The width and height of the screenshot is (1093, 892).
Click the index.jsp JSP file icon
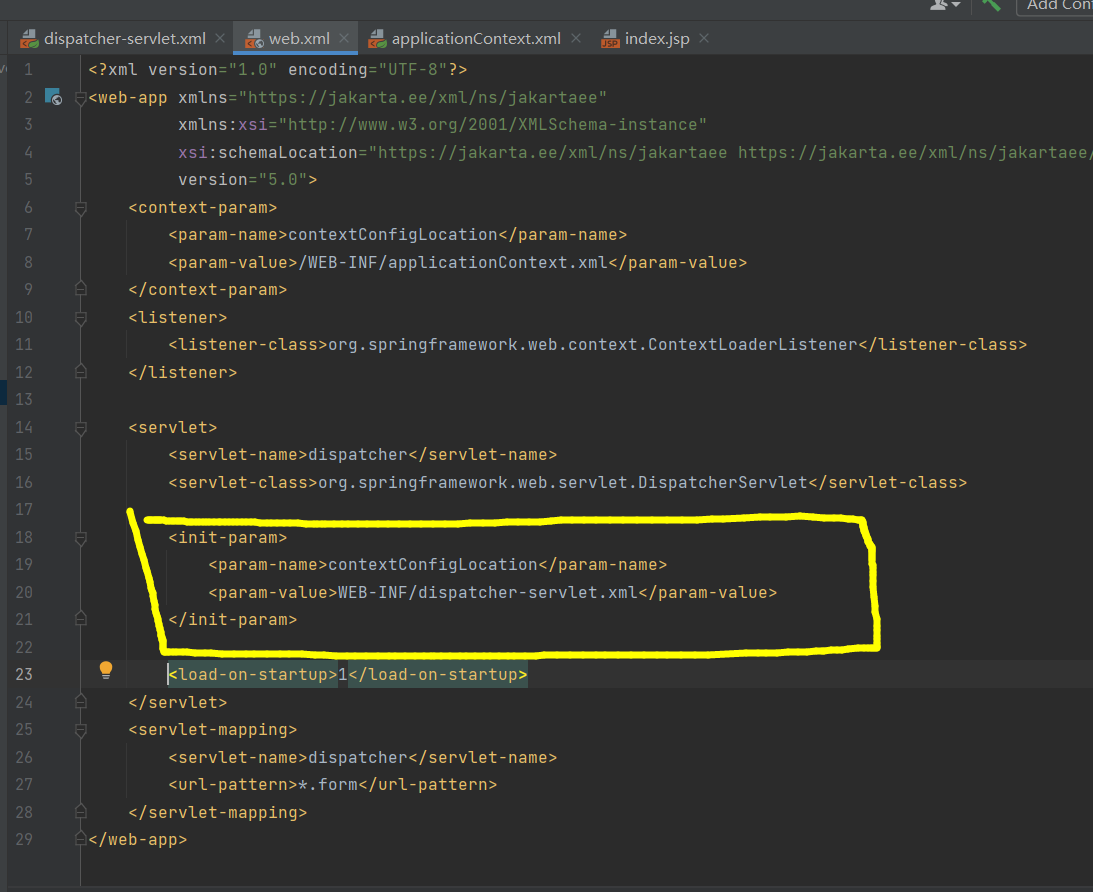pos(610,39)
